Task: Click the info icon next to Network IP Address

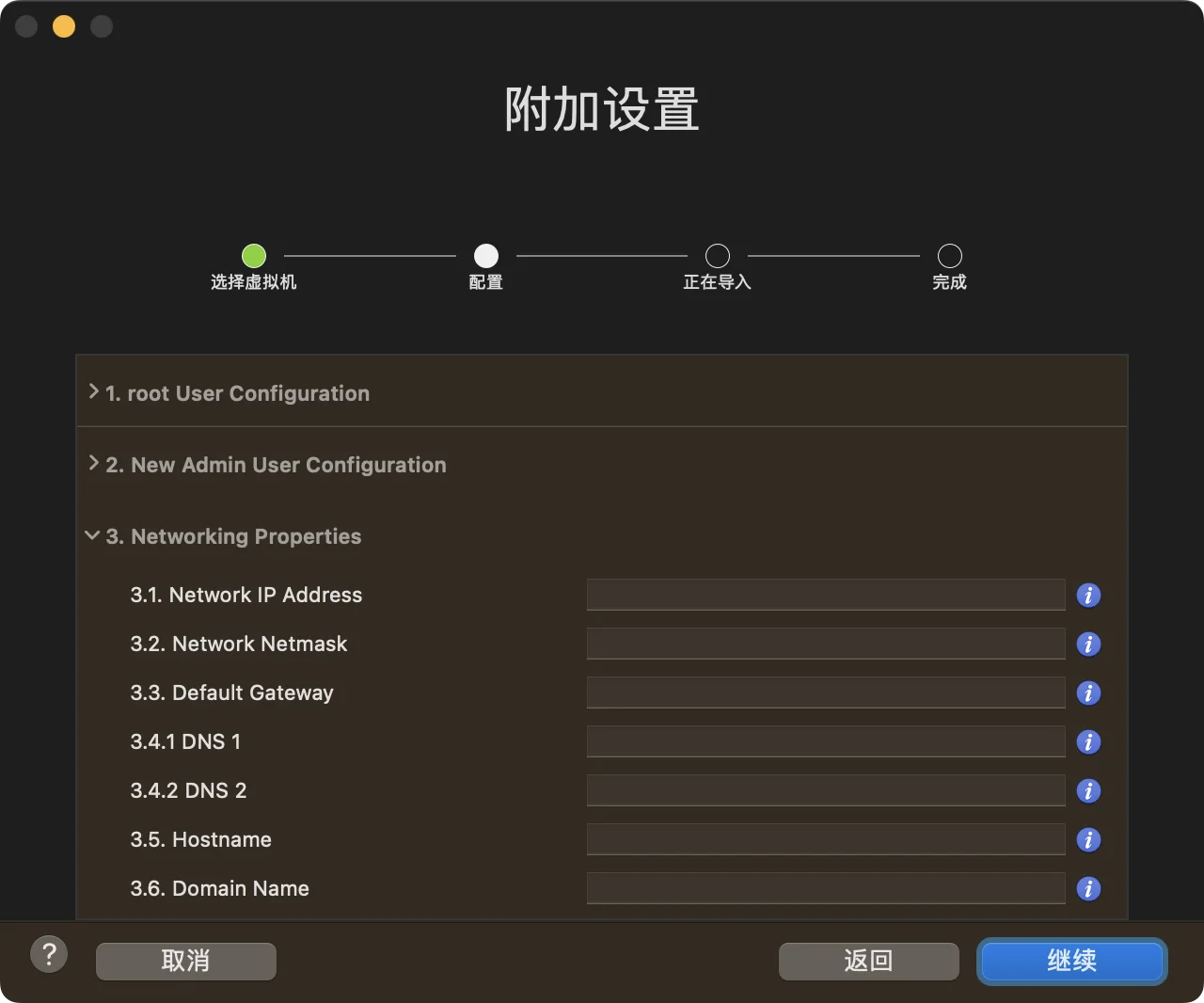Action: tap(1088, 595)
